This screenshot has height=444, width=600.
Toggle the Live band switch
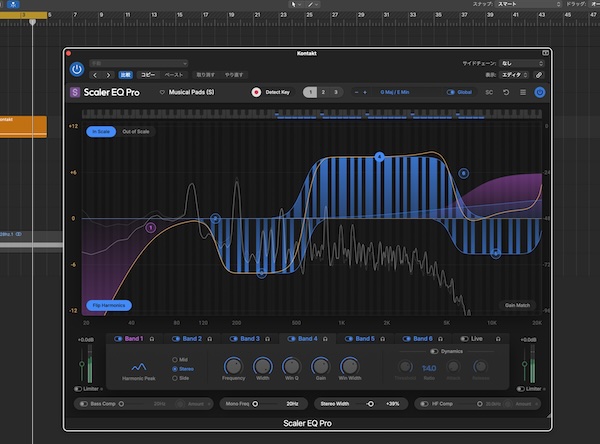click(x=464, y=339)
